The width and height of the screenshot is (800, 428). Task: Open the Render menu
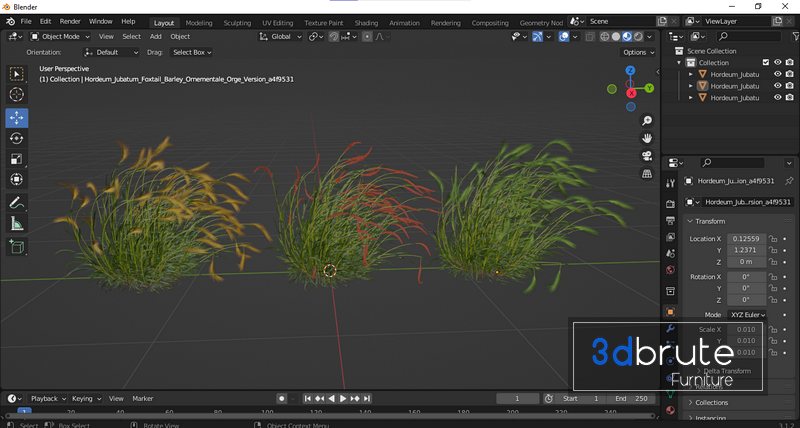[x=70, y=21]
